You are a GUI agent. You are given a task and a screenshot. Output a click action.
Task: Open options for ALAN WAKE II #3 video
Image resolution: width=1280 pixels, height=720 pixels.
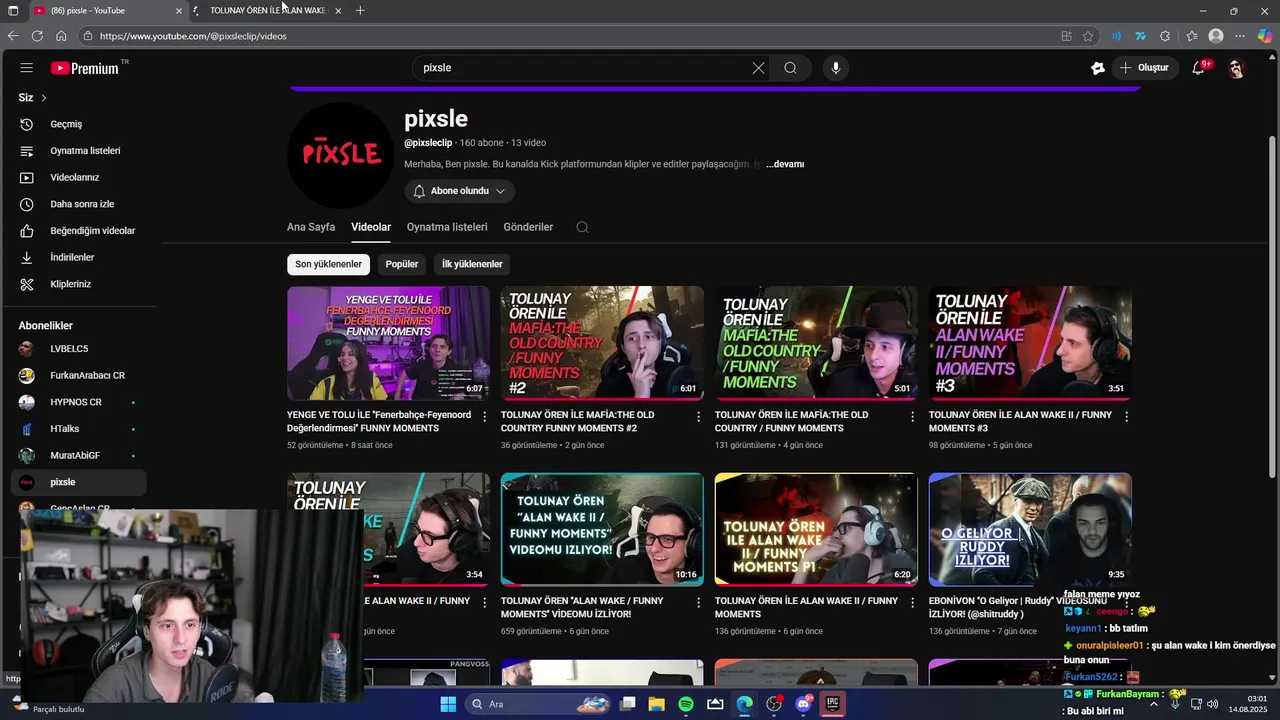point(1127,416)
